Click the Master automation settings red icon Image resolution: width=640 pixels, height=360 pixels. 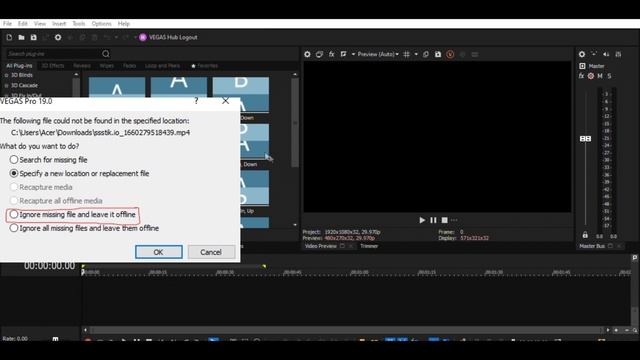point(591,76)
